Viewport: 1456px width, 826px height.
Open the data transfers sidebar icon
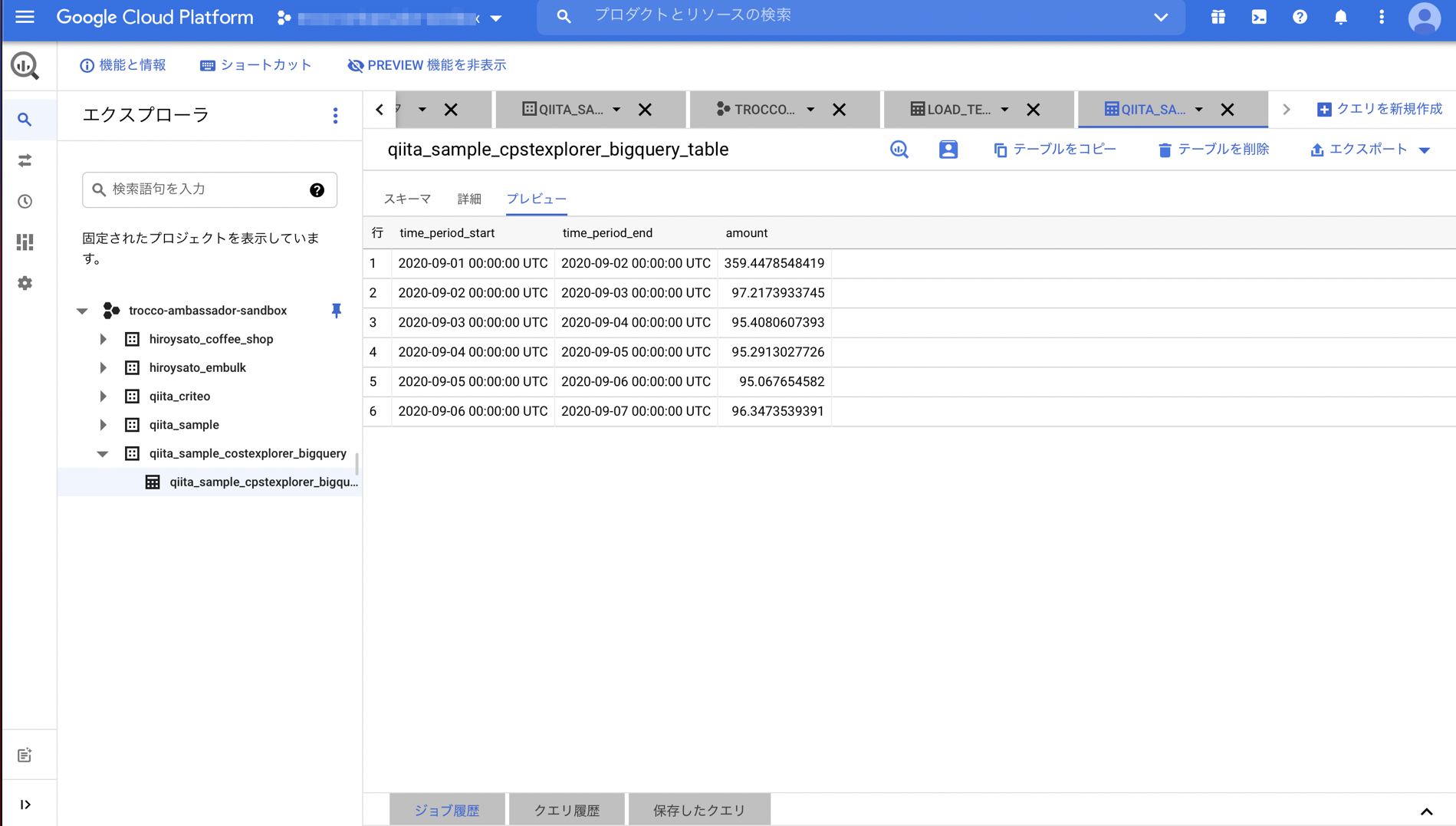click(25, 160)
